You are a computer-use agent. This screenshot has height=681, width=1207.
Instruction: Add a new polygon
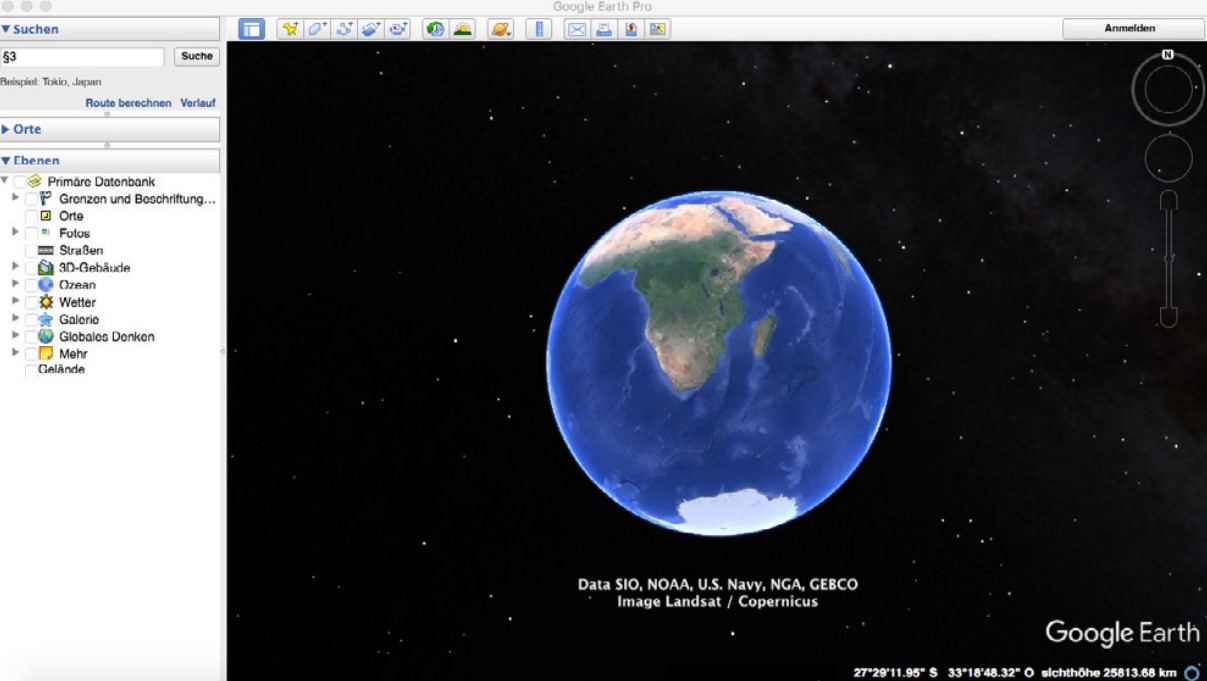point(317,29)
